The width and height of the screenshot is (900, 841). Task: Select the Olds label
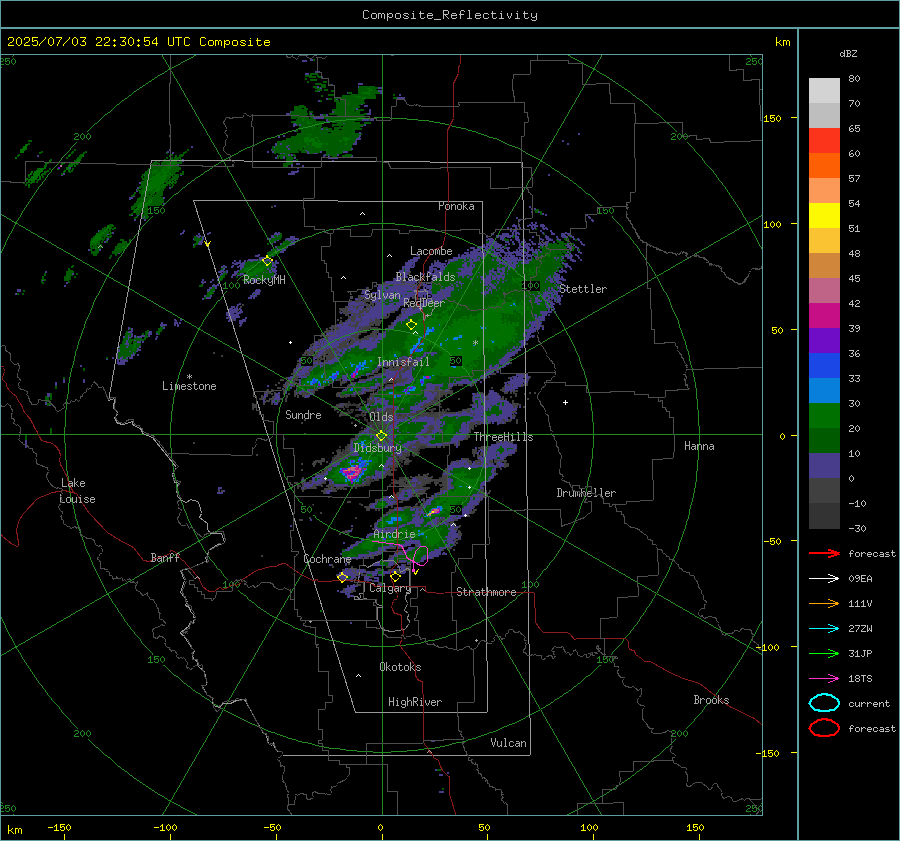pyautogui.click(x=381, y=417)
